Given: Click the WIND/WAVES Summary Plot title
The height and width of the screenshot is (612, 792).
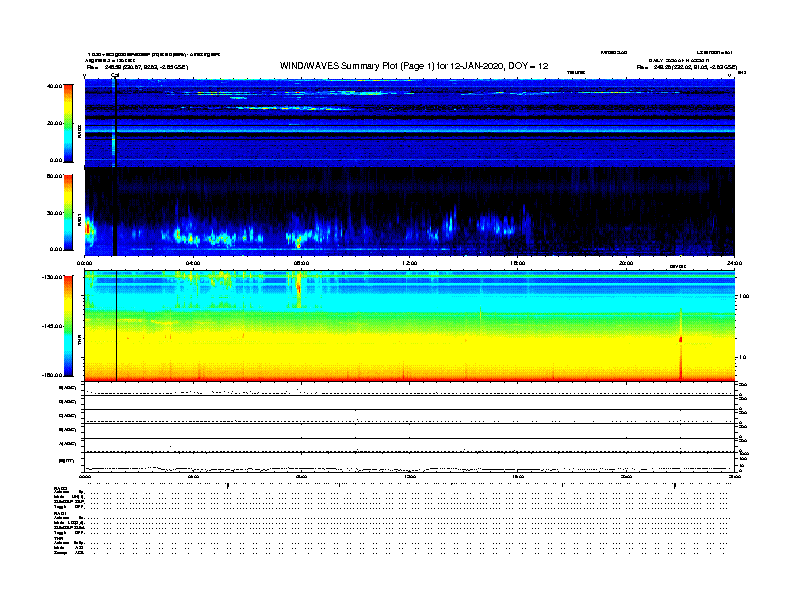Looking at the screenshot, I should 414,66.
